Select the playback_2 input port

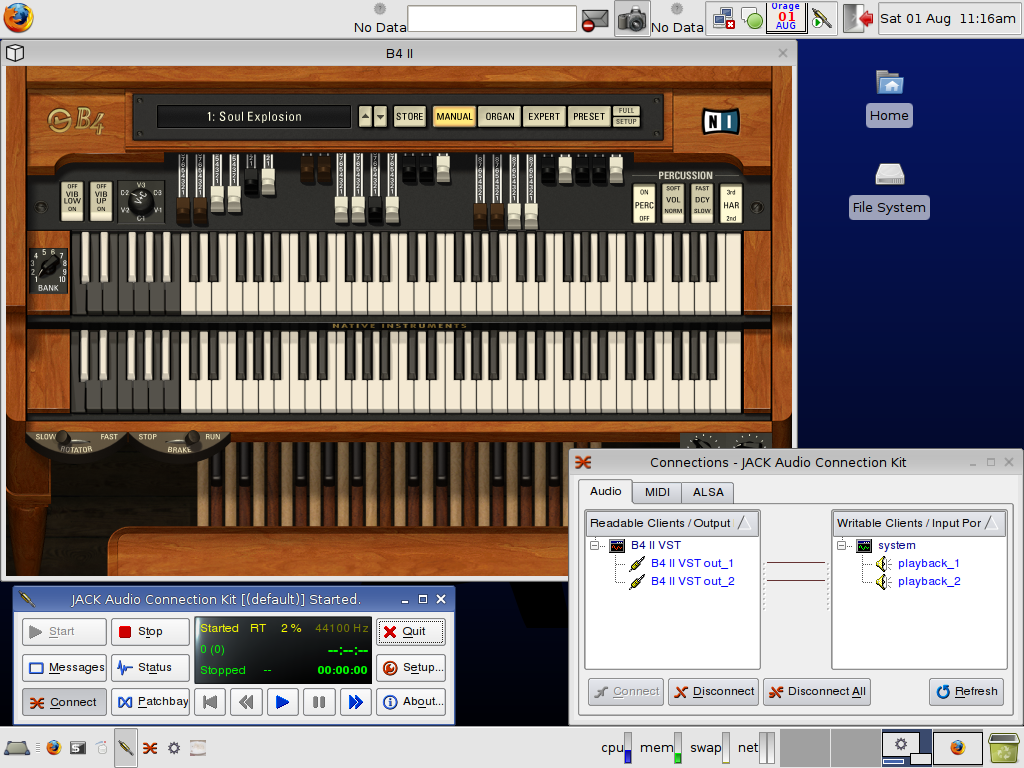[x=929, y=581]
